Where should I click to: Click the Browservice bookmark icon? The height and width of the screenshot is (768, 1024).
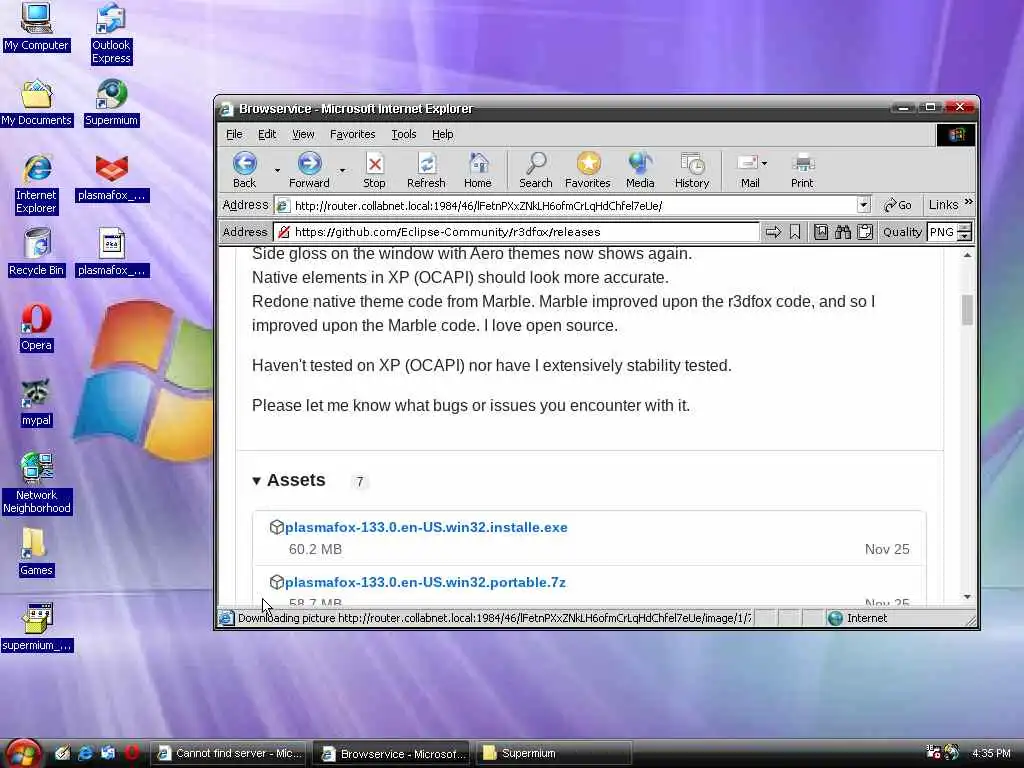[x=795, y=232]
